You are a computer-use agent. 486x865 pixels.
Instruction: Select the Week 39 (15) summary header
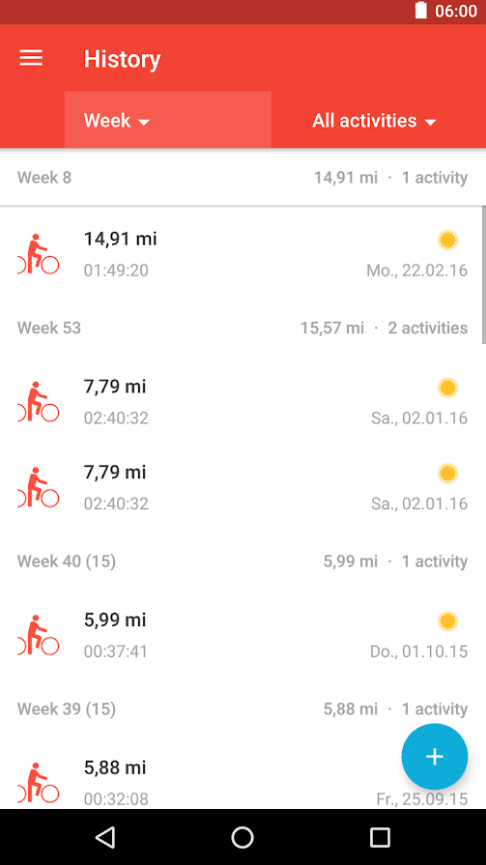coord(243,709)
